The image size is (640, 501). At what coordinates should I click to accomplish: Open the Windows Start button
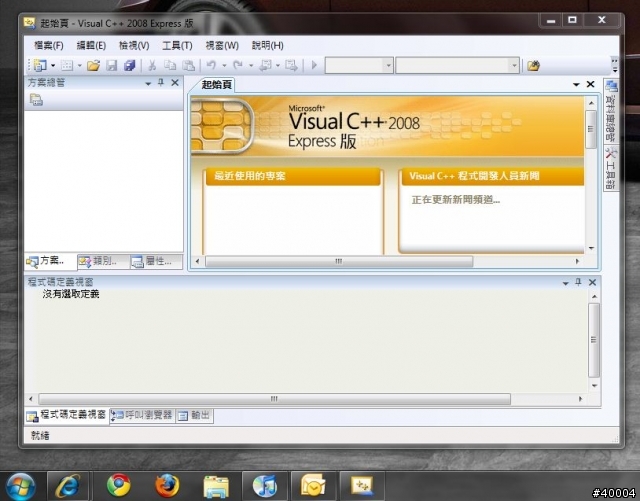pos(20,486)
